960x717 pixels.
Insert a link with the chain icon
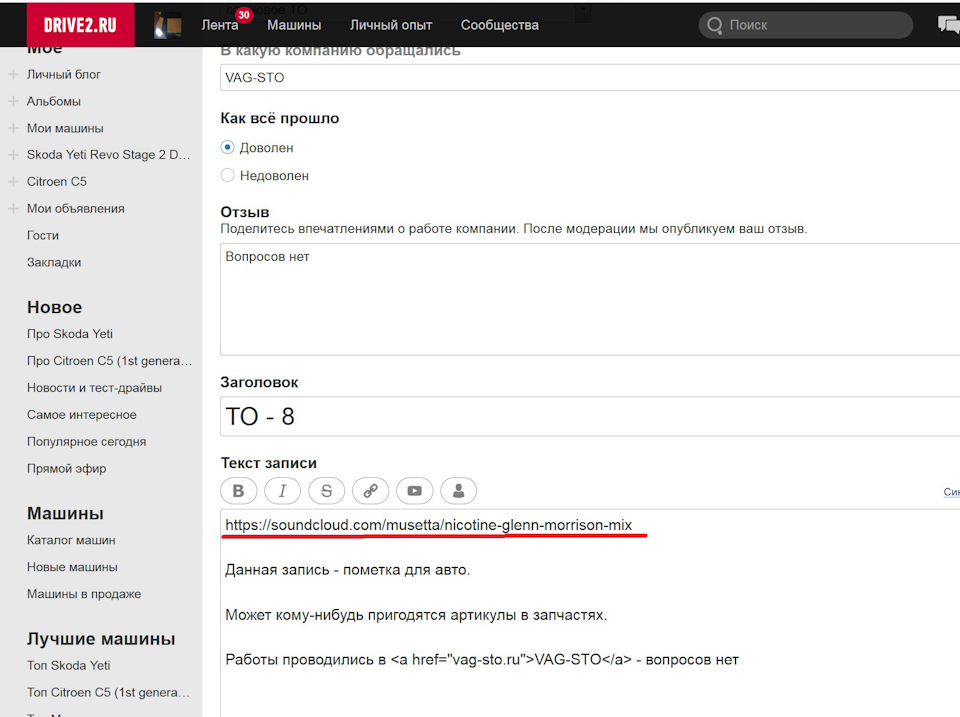(370, 490)
